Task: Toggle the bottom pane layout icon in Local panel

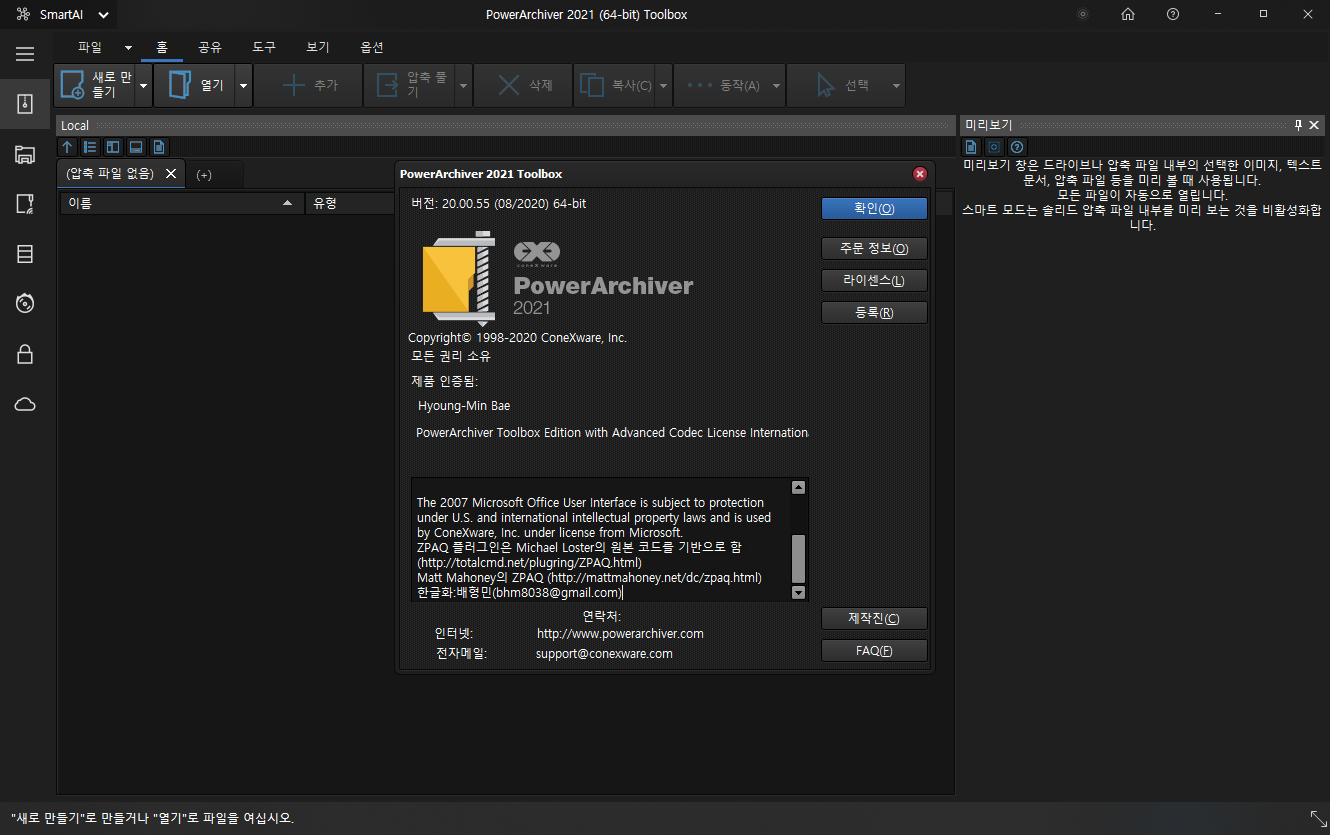Action: [x=136, y=147]
